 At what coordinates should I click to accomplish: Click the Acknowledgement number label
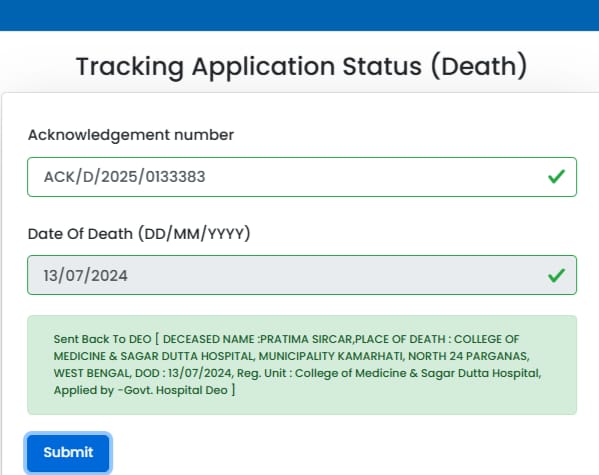pos(131,135)
